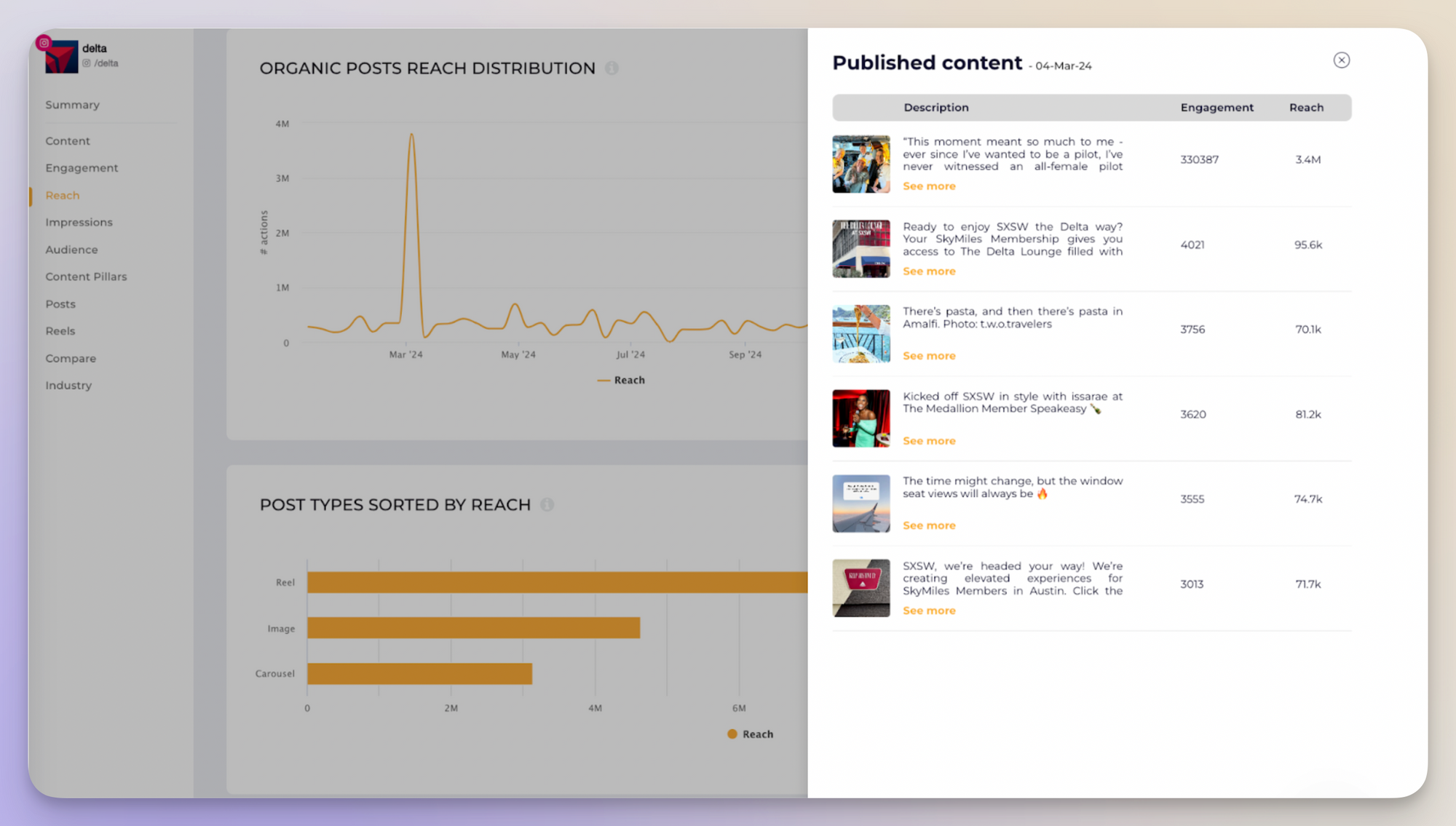This screenshot has height=826, width=1456.
Task: Click the pasta in Amalfi post thumbnail
Action: [861, 333]
